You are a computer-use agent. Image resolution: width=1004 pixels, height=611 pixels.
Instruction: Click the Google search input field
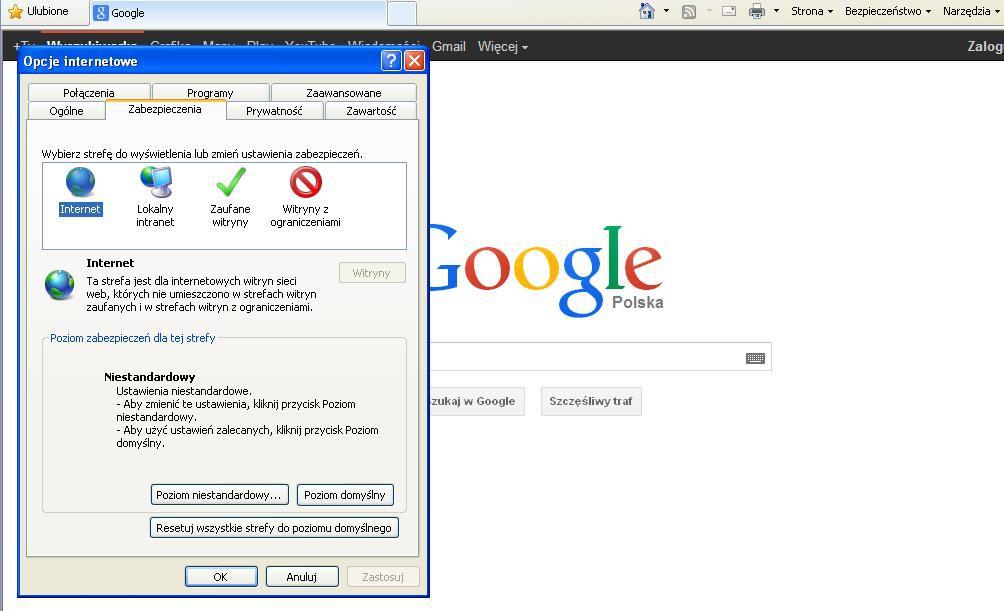coord(600,357)
